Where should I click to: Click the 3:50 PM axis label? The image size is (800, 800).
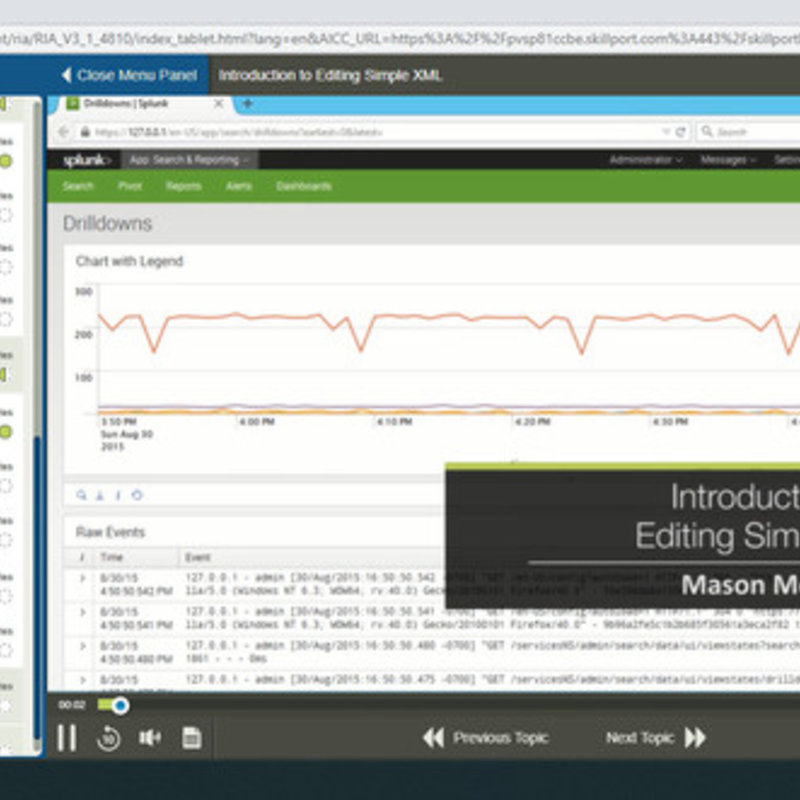119,422
